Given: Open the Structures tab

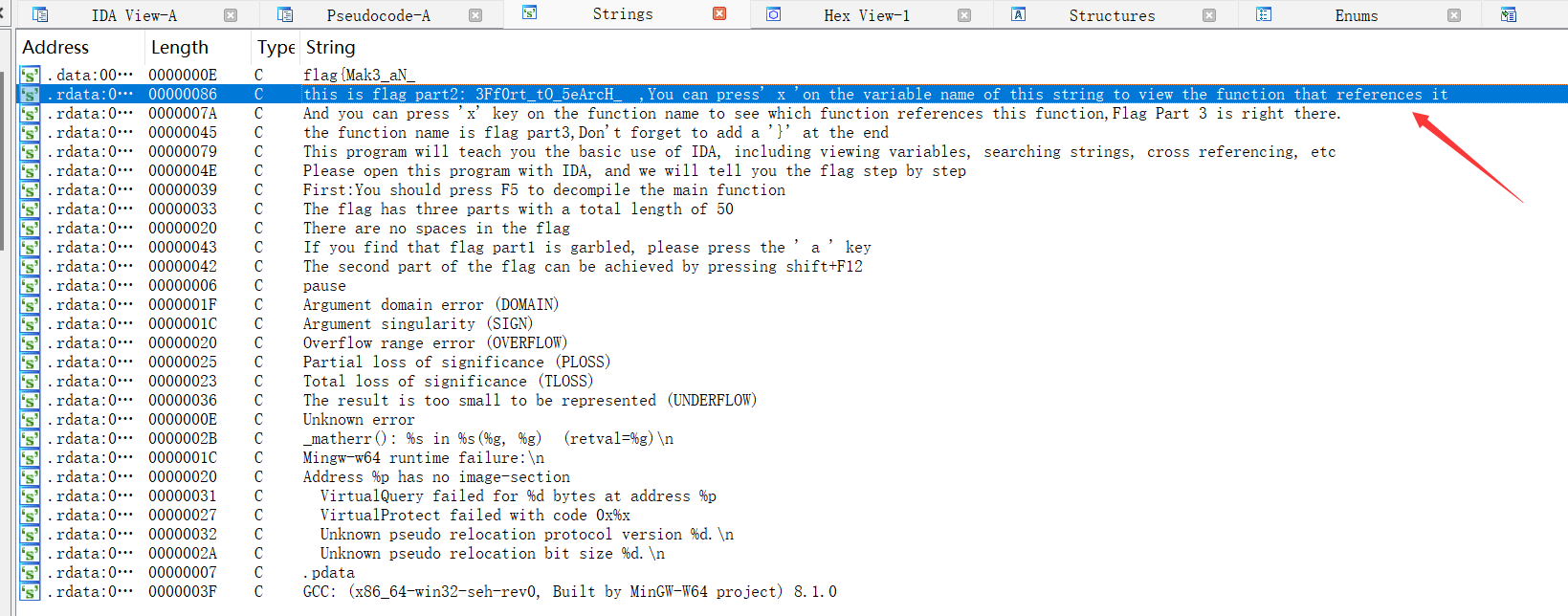Looking at the screenshot, I should click(1112, 15).
